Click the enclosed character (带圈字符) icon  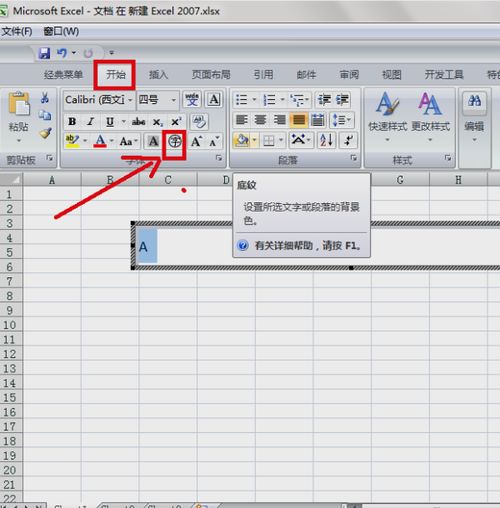pos(174,142)
